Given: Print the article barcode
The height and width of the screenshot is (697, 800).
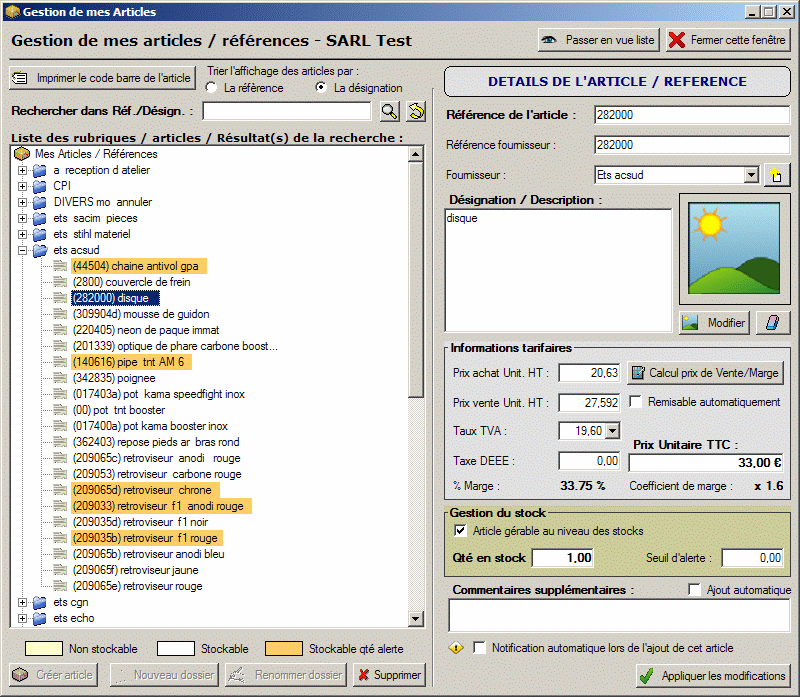Looking at the screenshot, I should [103, 78].
